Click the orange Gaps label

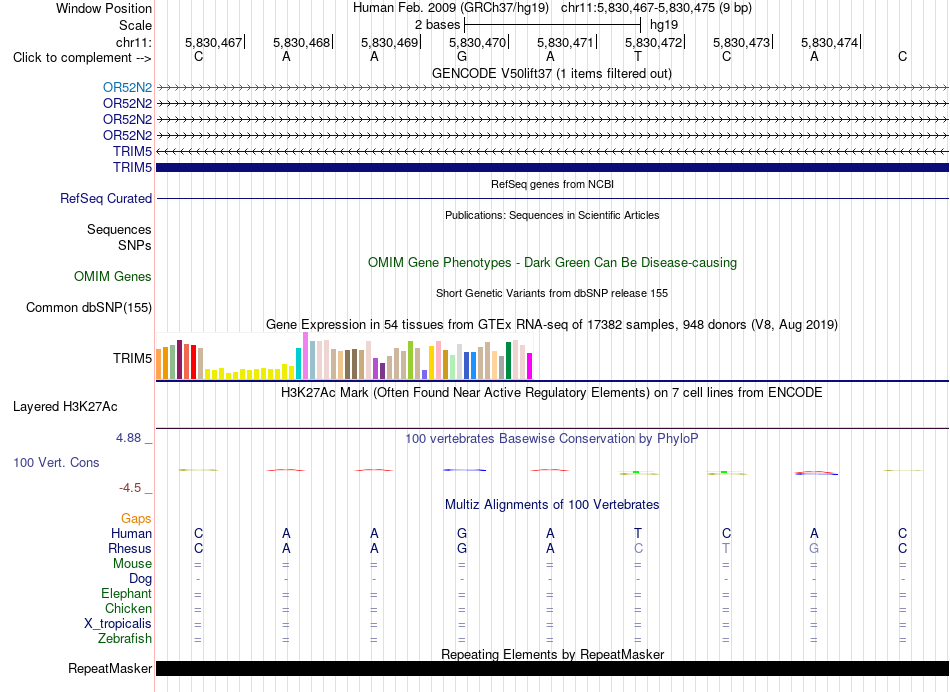click(136, 518)
